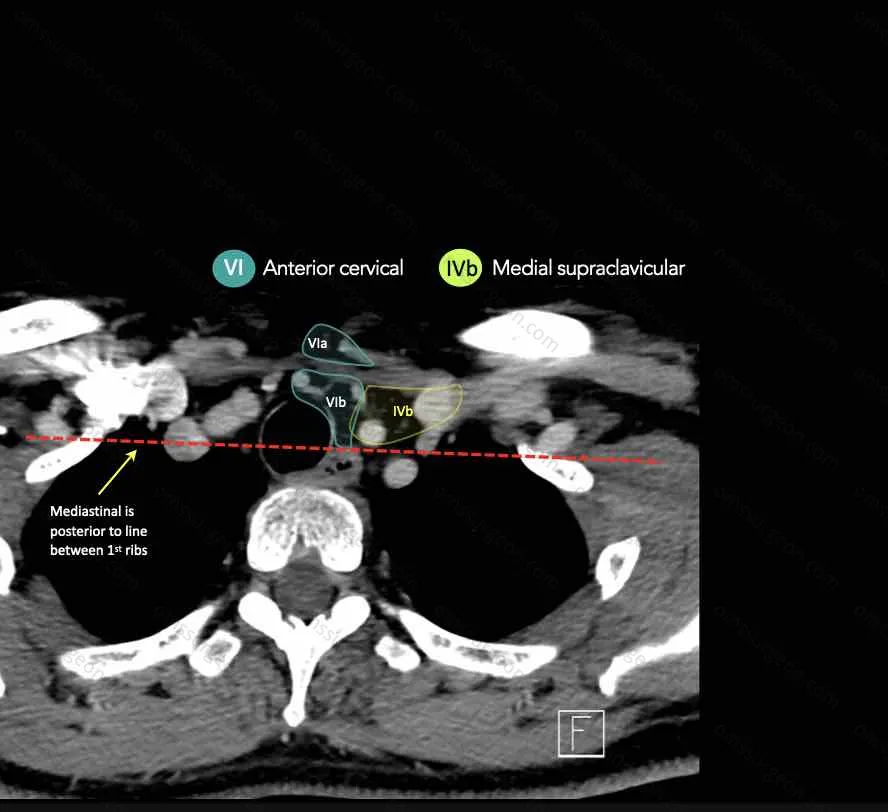This screenshot has height=812, width=888.
Task: Click the teal VI legend badge
Action: pyautogui.click(x=233, y=268)
